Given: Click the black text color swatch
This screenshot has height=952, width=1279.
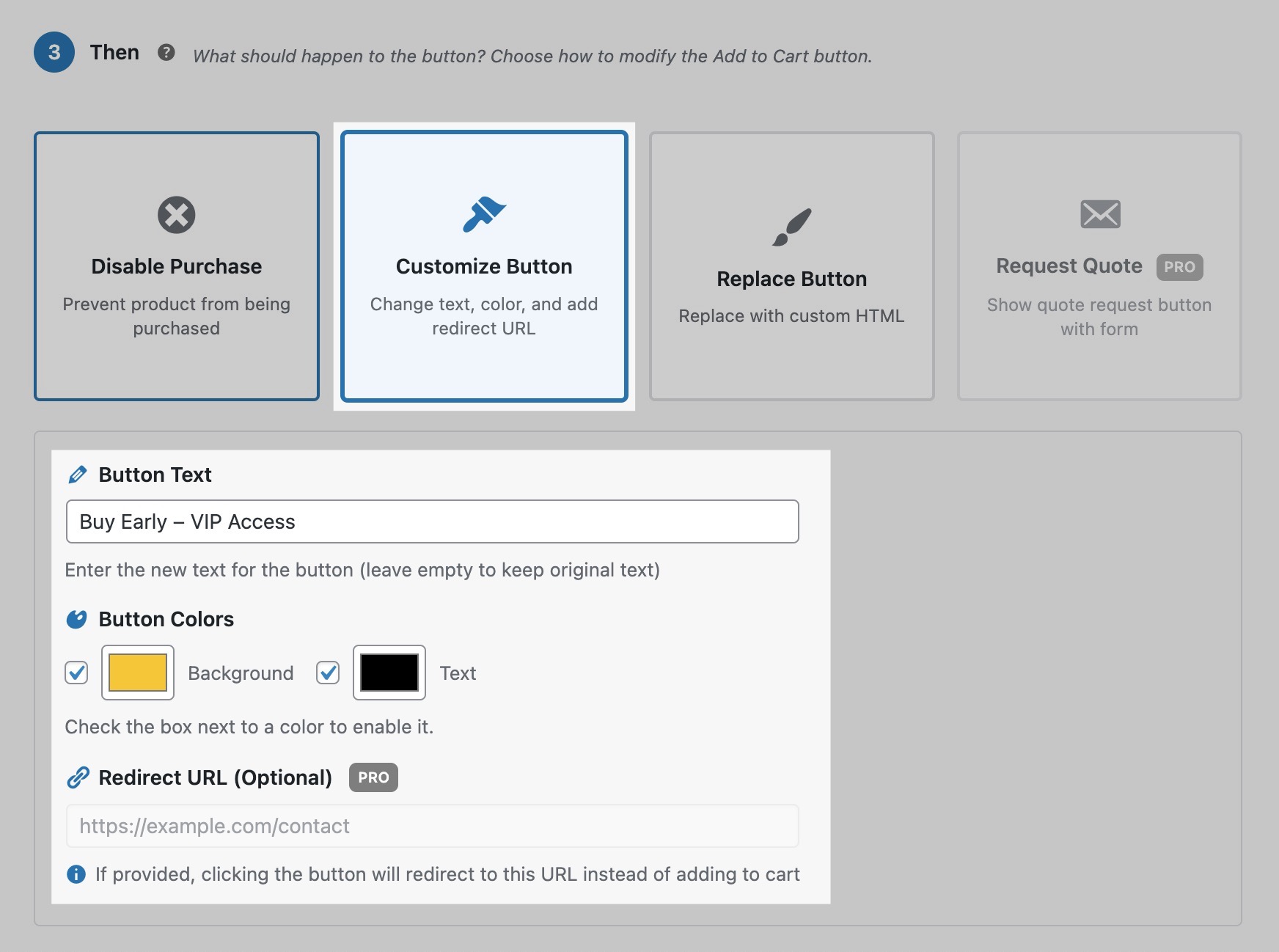Looking at the screenshot, I should [389, 672].
